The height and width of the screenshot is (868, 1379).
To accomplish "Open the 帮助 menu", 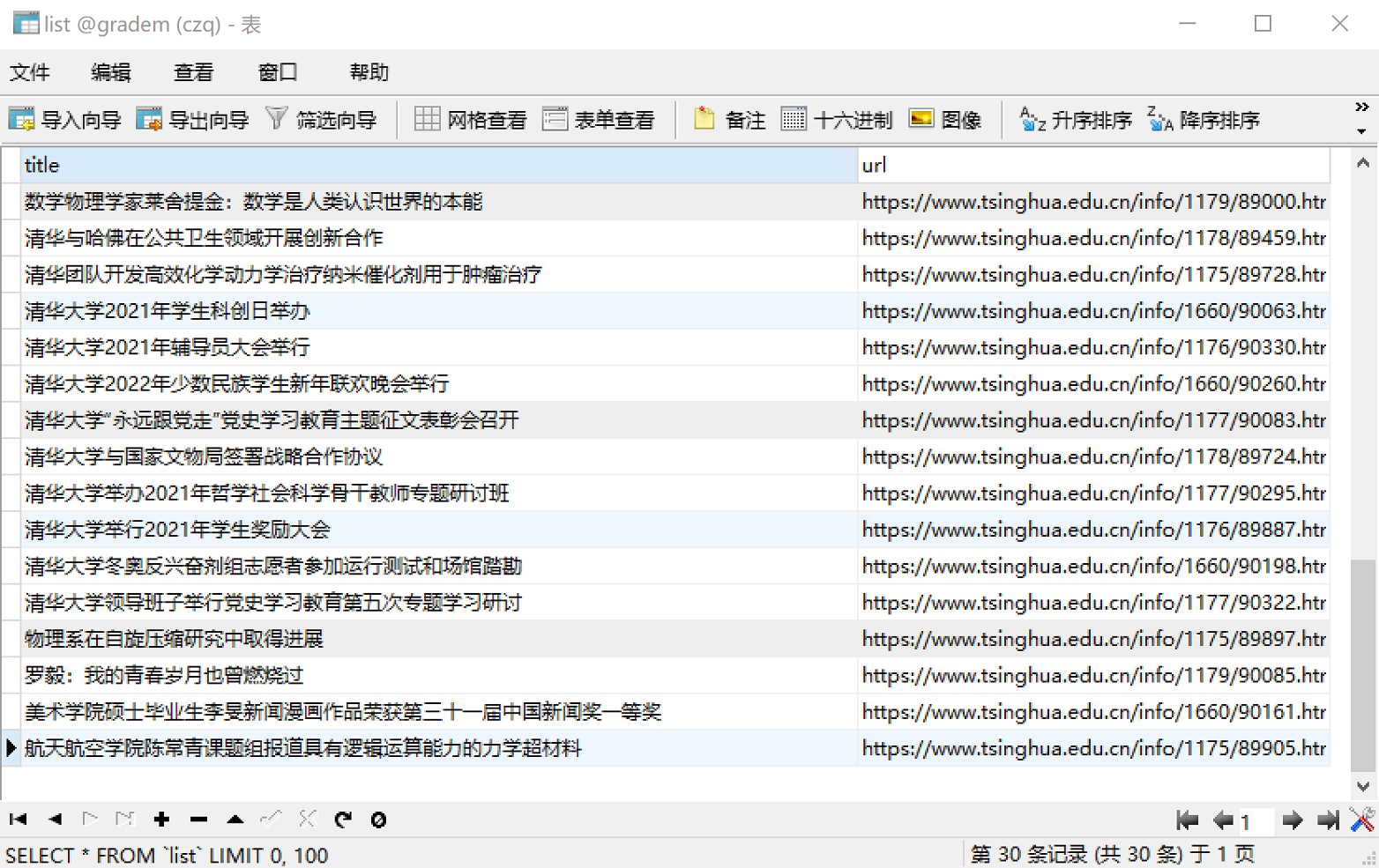I will [x=369, y=72].
